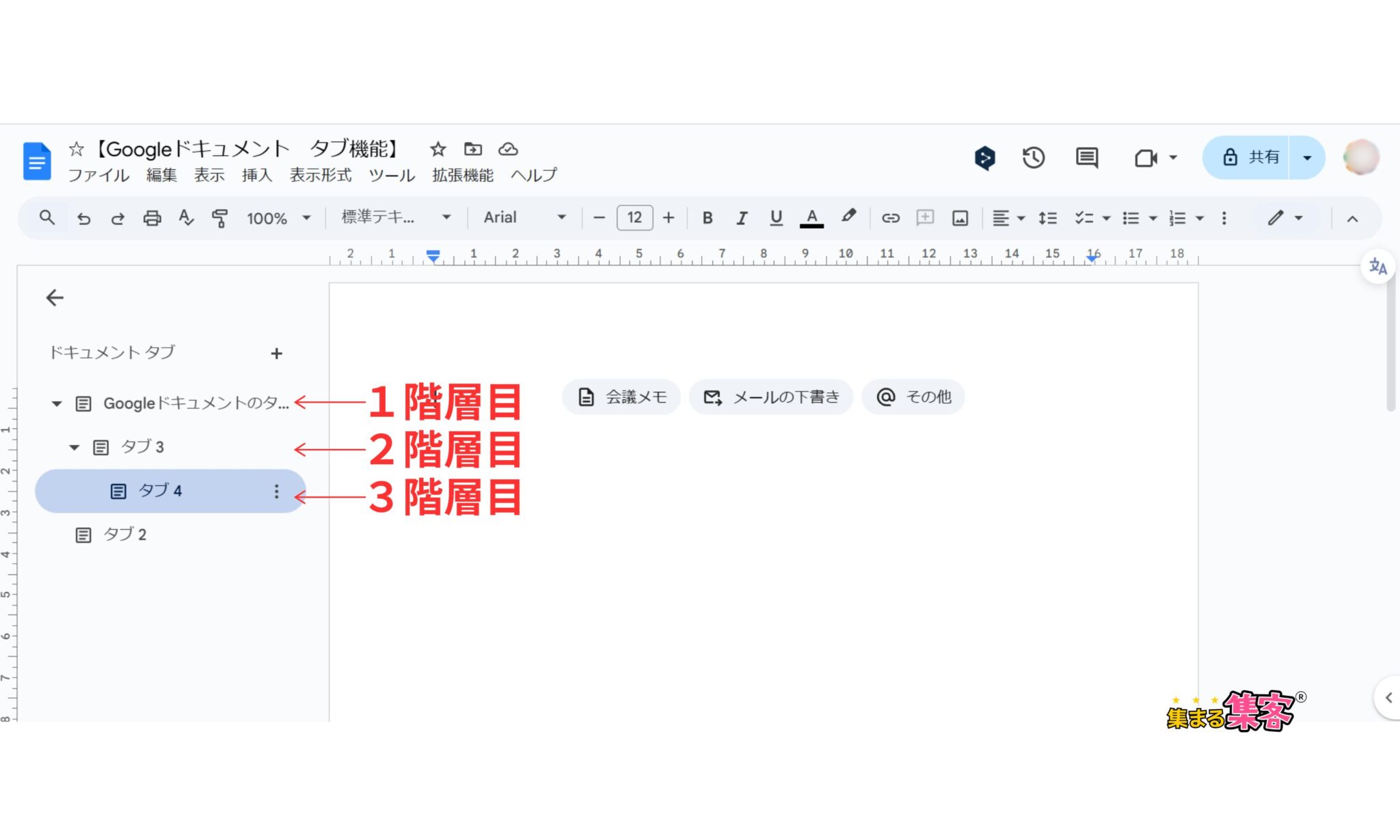The image size is (1400, 840).
Task: Collapse the header with the up chevron
Action: 1351,219
